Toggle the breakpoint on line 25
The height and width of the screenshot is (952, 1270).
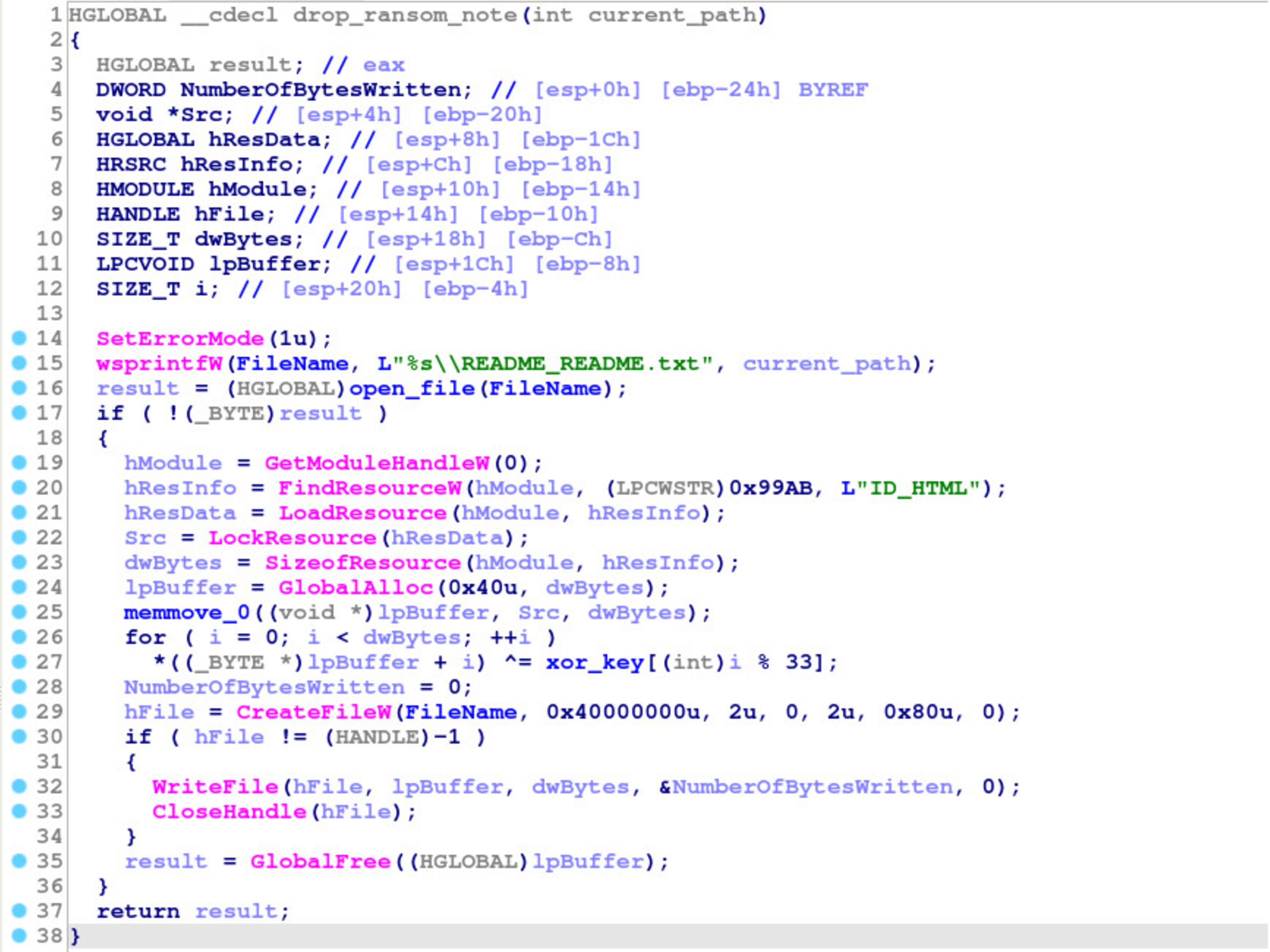[x=19, y=612]
